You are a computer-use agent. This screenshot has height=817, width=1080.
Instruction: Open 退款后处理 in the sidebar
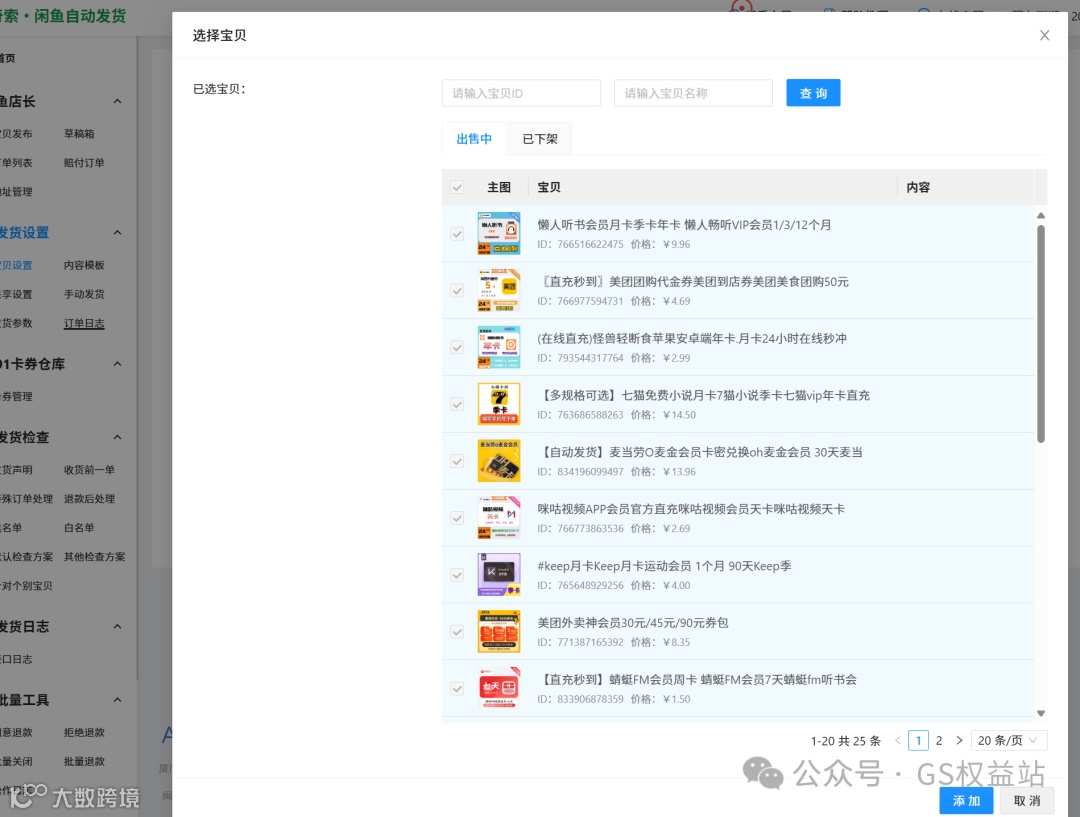pyautogui.click(x=90, y=499)
